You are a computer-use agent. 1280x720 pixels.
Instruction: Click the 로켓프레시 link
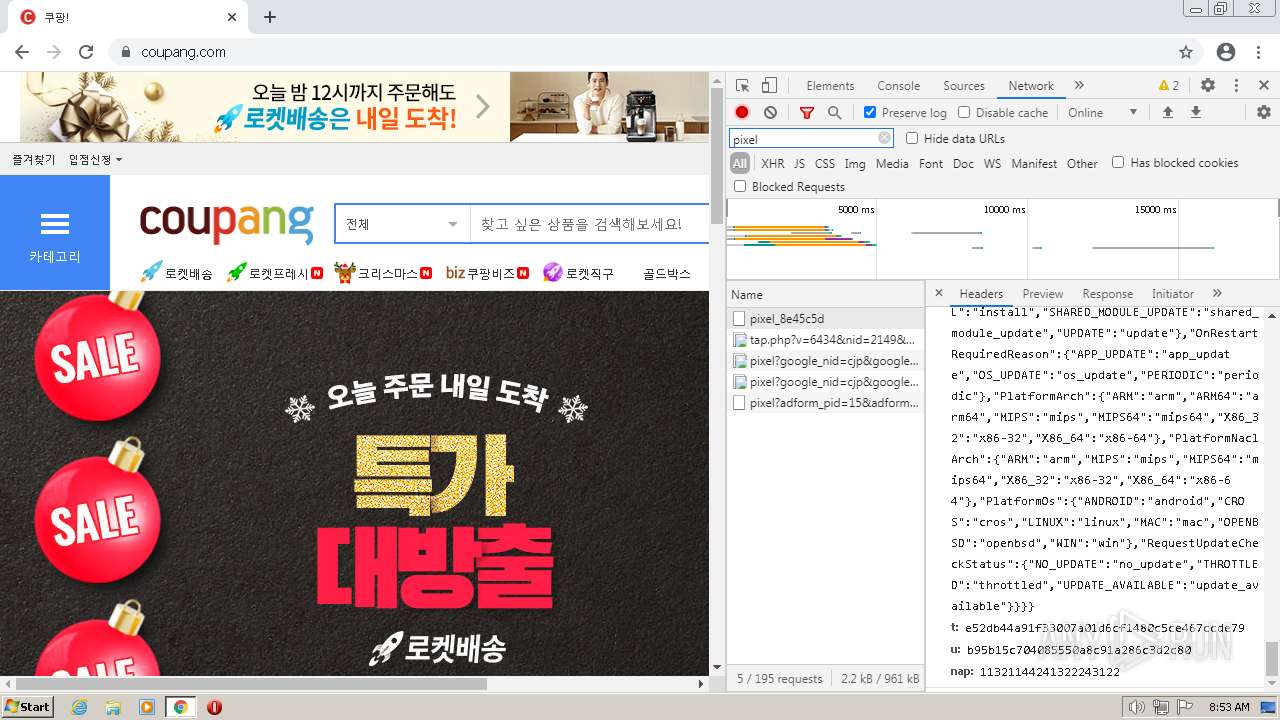pos(274,272)
